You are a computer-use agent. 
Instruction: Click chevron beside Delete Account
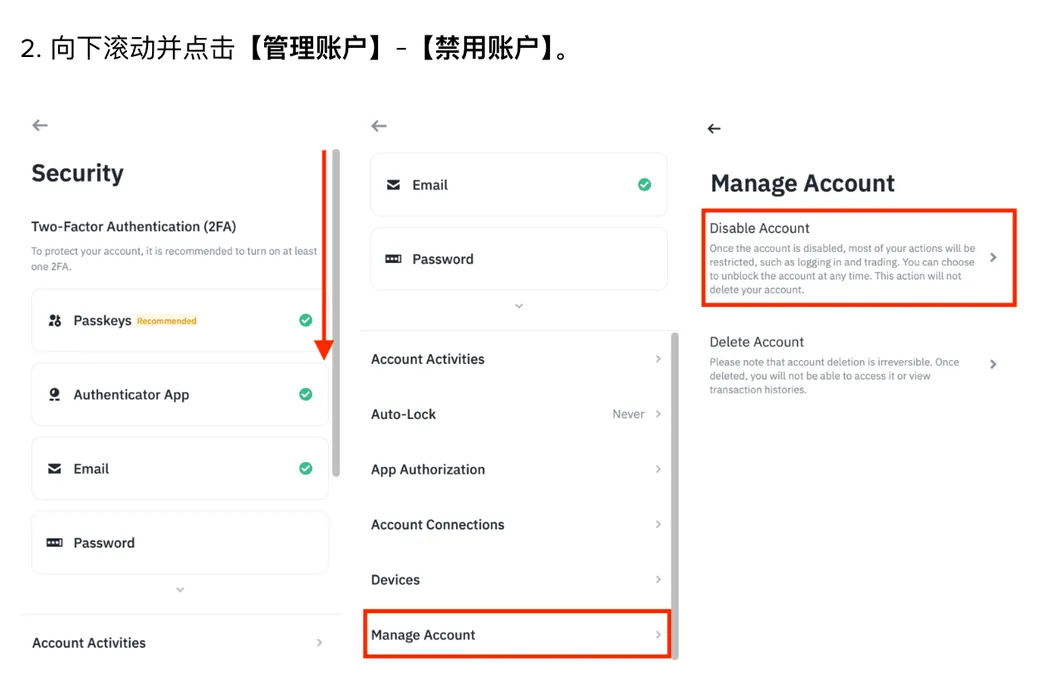coord(993,364)
